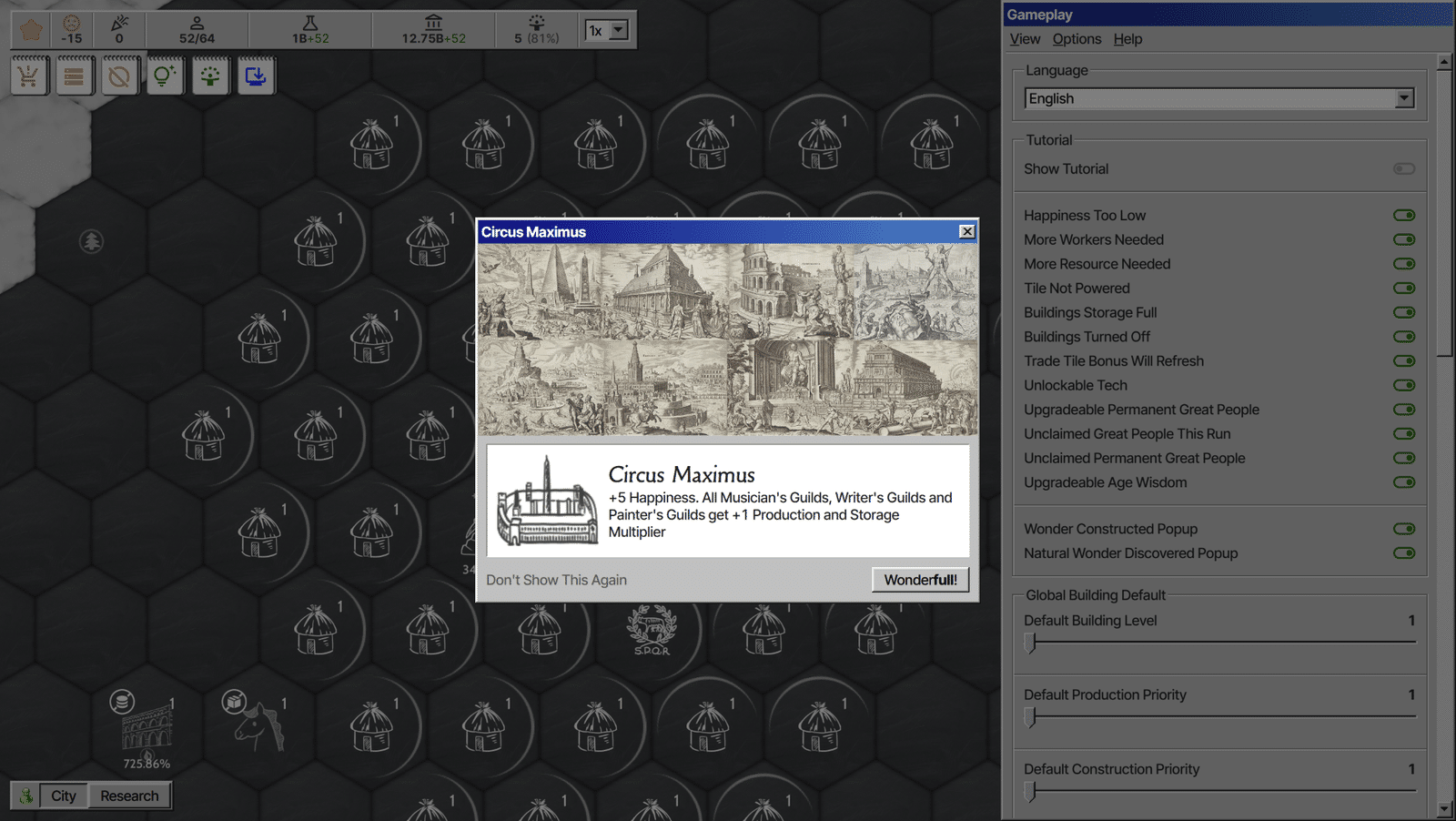
Task: Open the View menu
Action: point(1025,39)
